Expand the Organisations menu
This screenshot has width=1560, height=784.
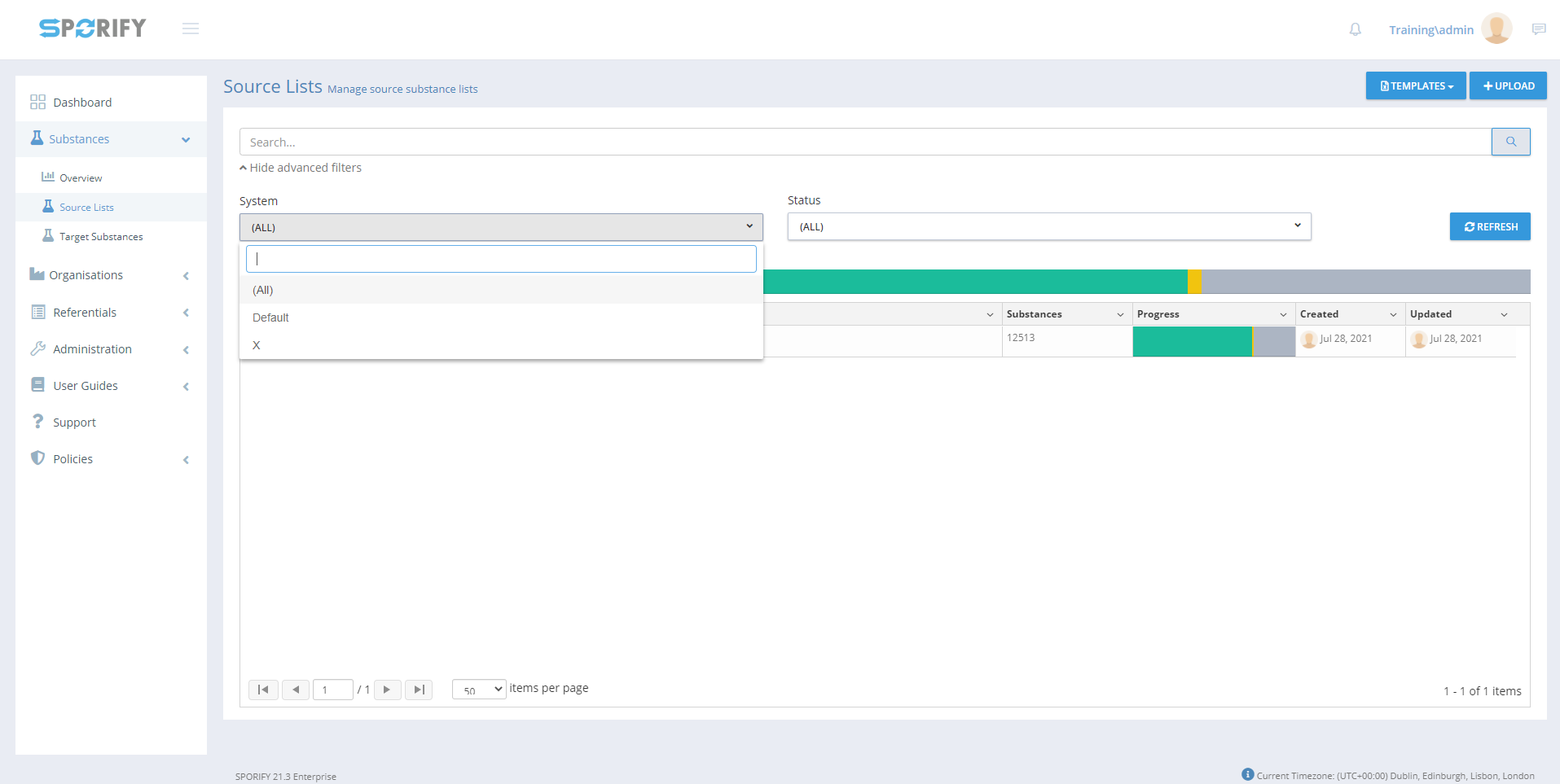(x=110, y=275)
